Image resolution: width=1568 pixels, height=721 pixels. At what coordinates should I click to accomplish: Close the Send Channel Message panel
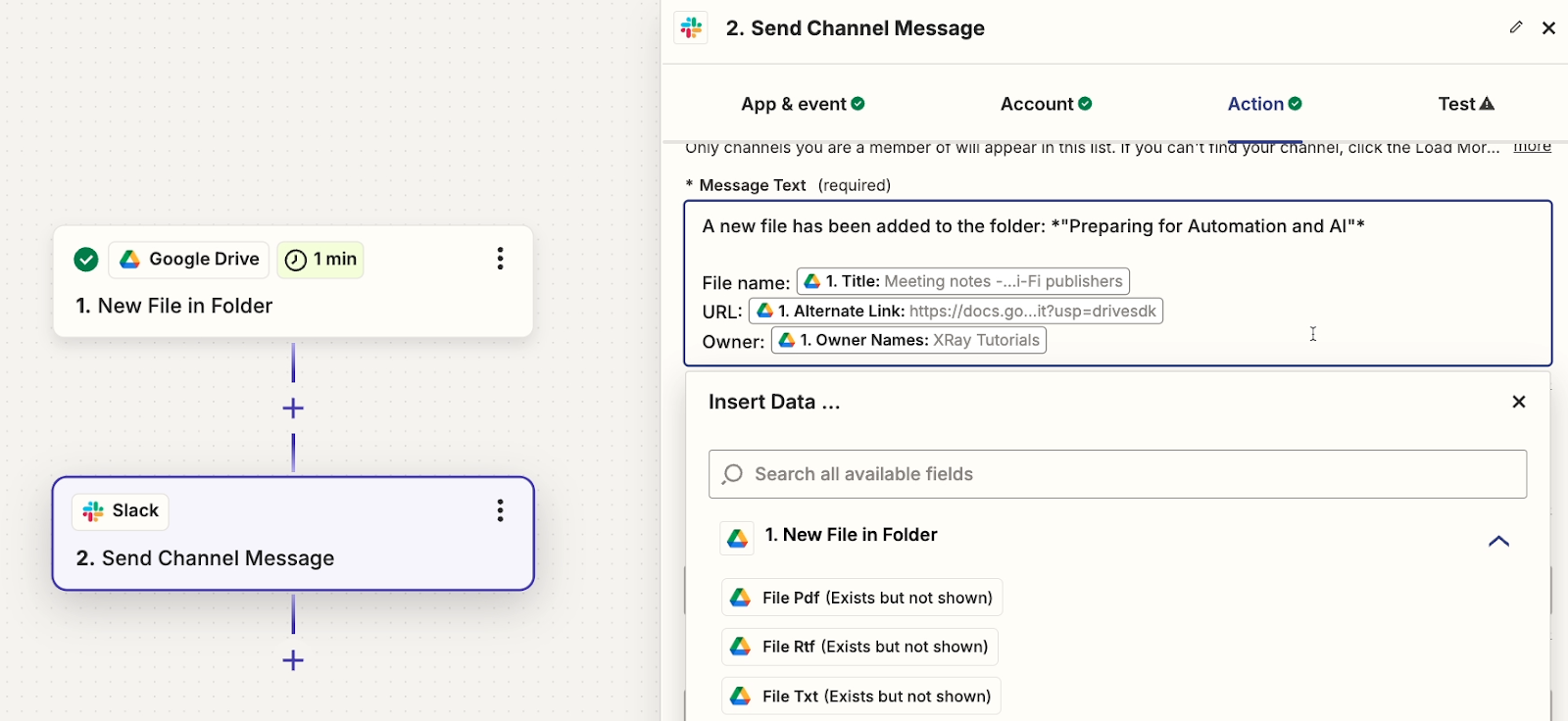[x=1548, y=27]
